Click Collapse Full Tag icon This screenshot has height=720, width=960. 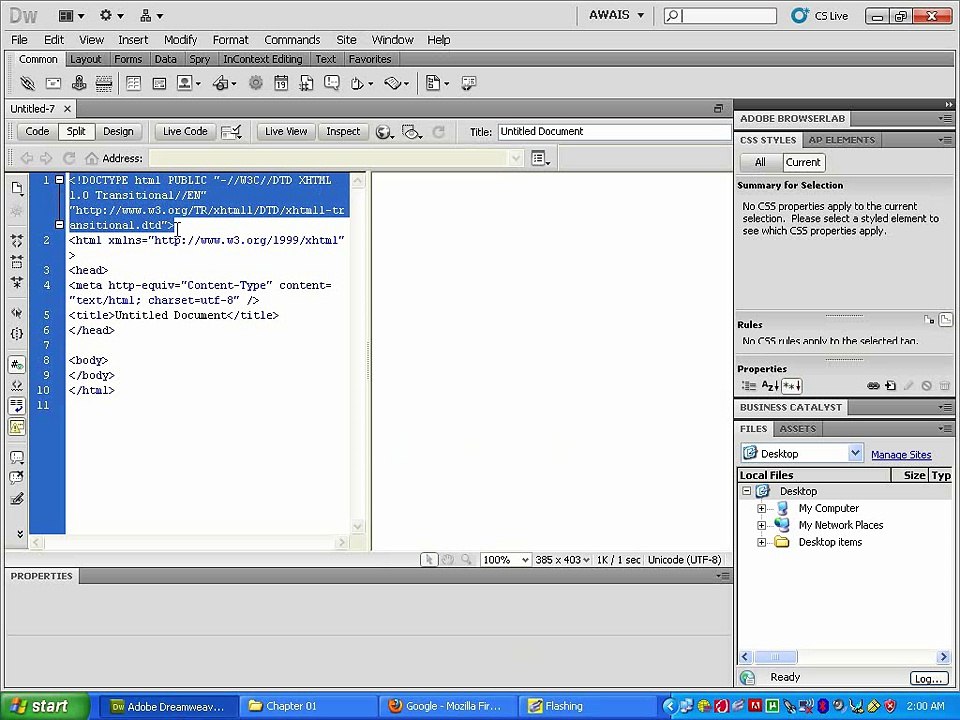17,241
